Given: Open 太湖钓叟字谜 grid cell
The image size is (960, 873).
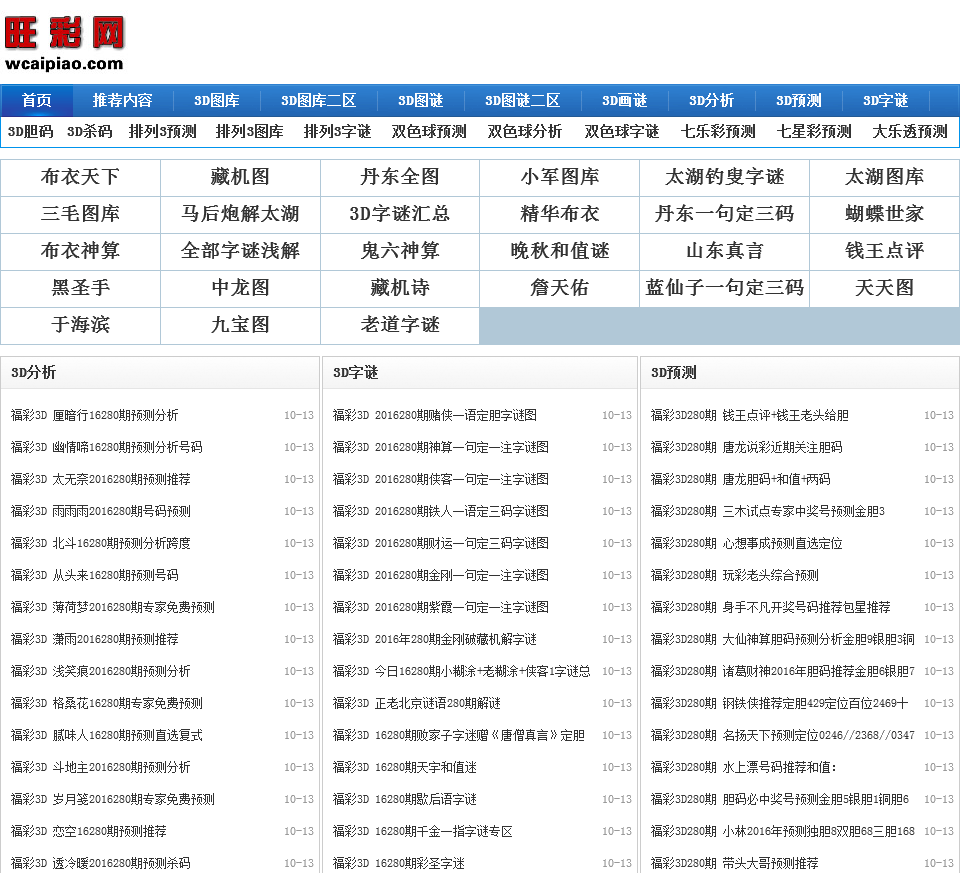Looking at the screenshot, I should tap(724, 178).
